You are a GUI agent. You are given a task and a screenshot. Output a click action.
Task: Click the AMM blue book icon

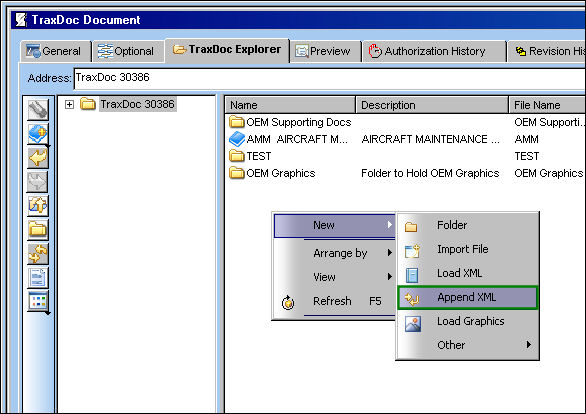pos(237,139)
